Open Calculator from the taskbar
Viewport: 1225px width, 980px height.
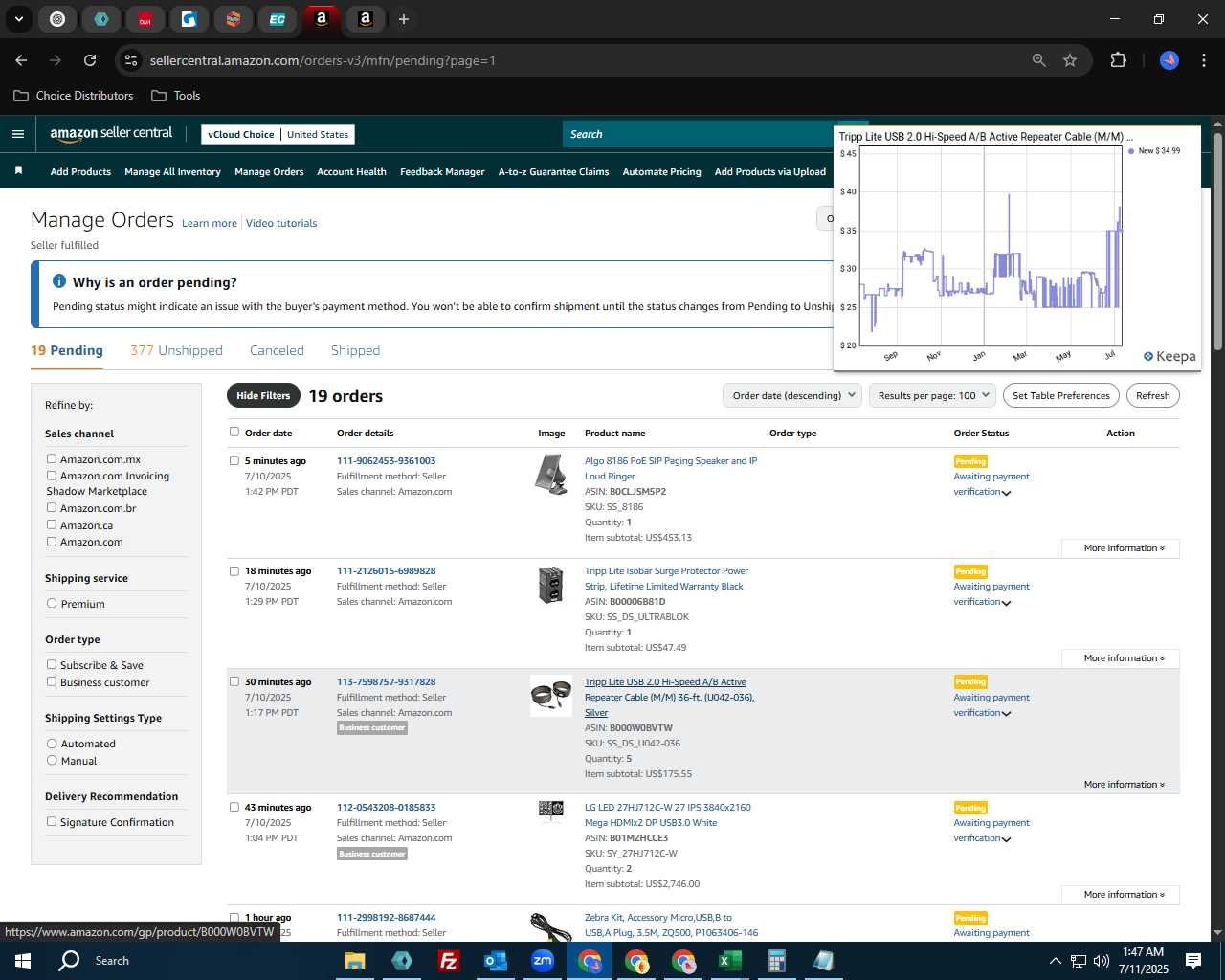click(x=776, y=961)
